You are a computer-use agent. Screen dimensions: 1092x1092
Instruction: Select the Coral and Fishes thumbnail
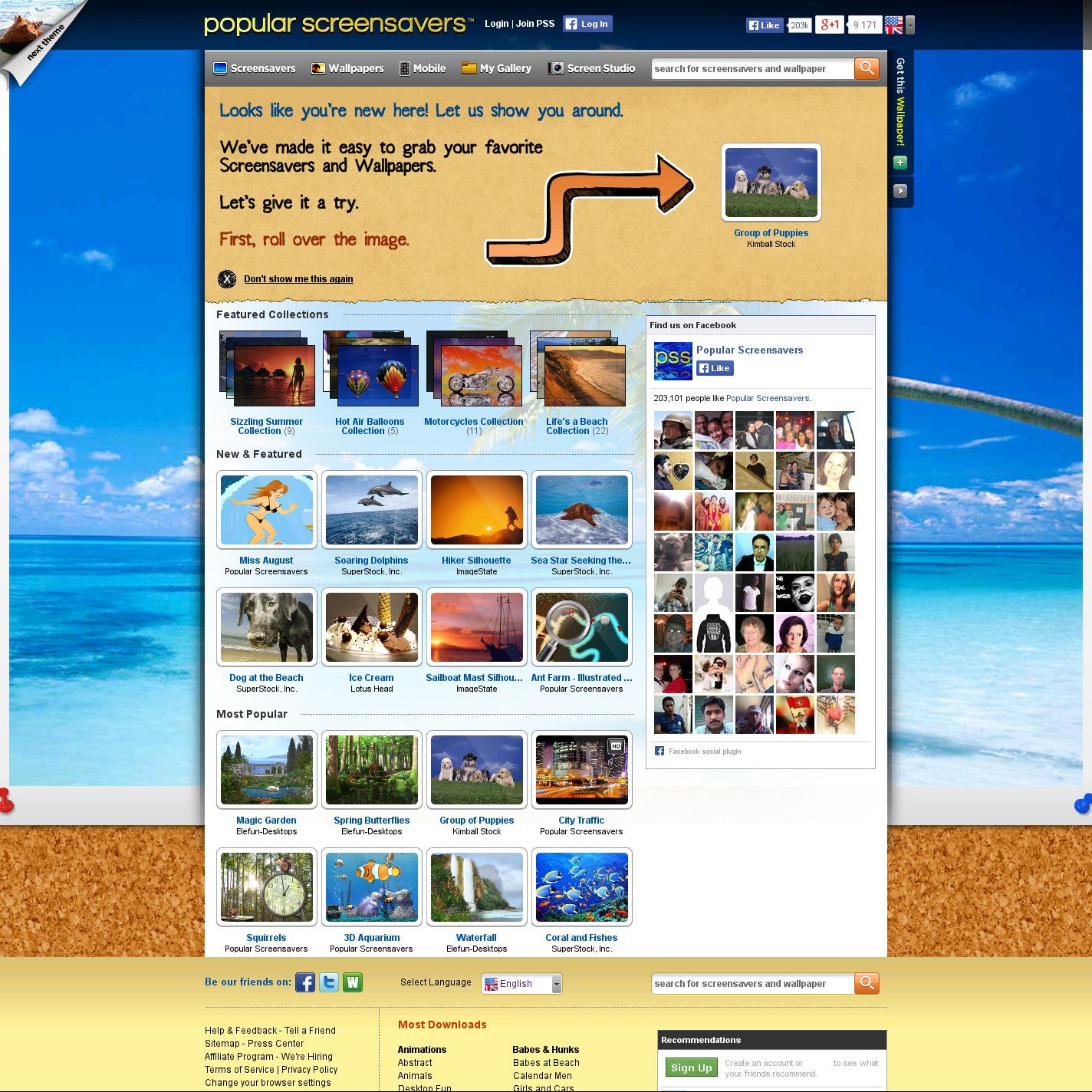(582, 887)
